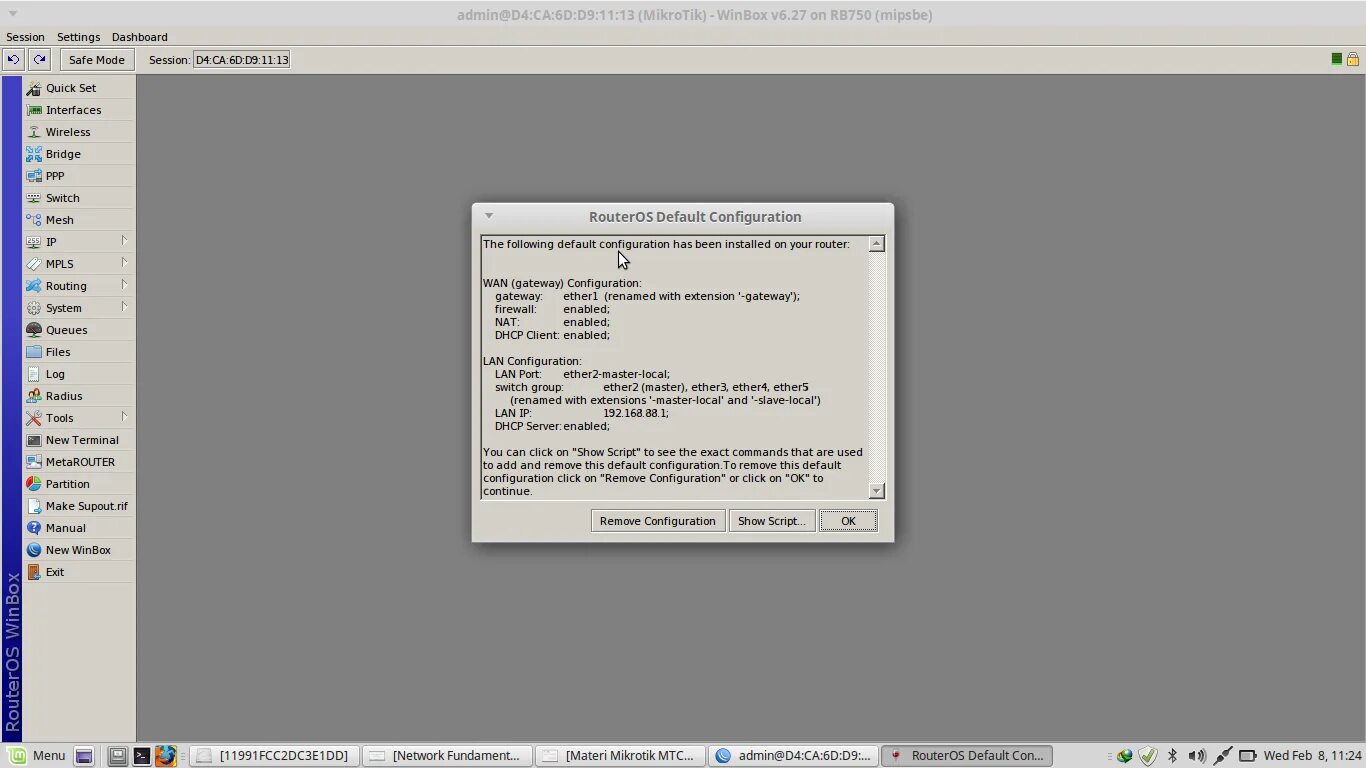The height and width of the screenshot is (768, 1366).
Task: Expand the System submenu
Action: [78, 308]
